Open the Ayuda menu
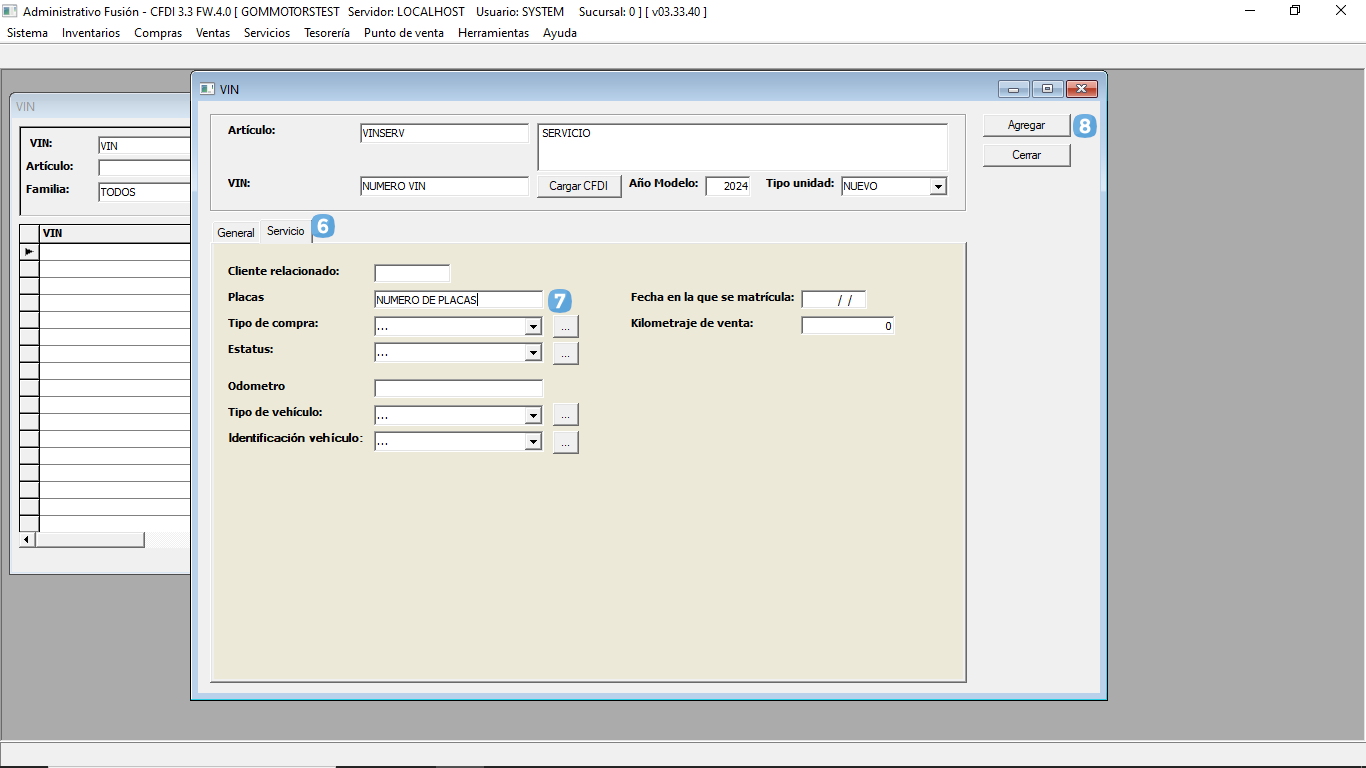 click(560, 33)
